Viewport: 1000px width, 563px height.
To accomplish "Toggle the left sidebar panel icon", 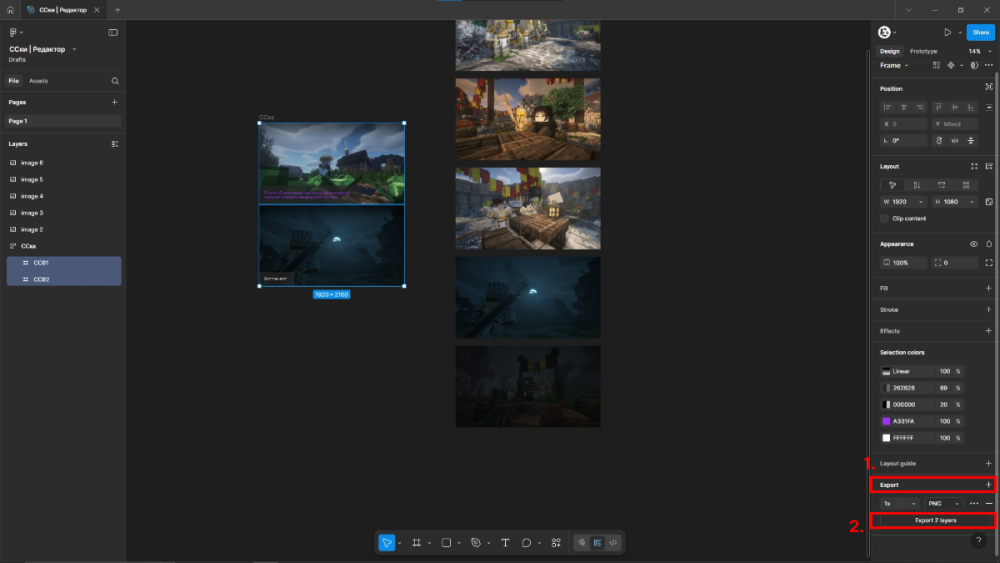I will click(113, 32).
